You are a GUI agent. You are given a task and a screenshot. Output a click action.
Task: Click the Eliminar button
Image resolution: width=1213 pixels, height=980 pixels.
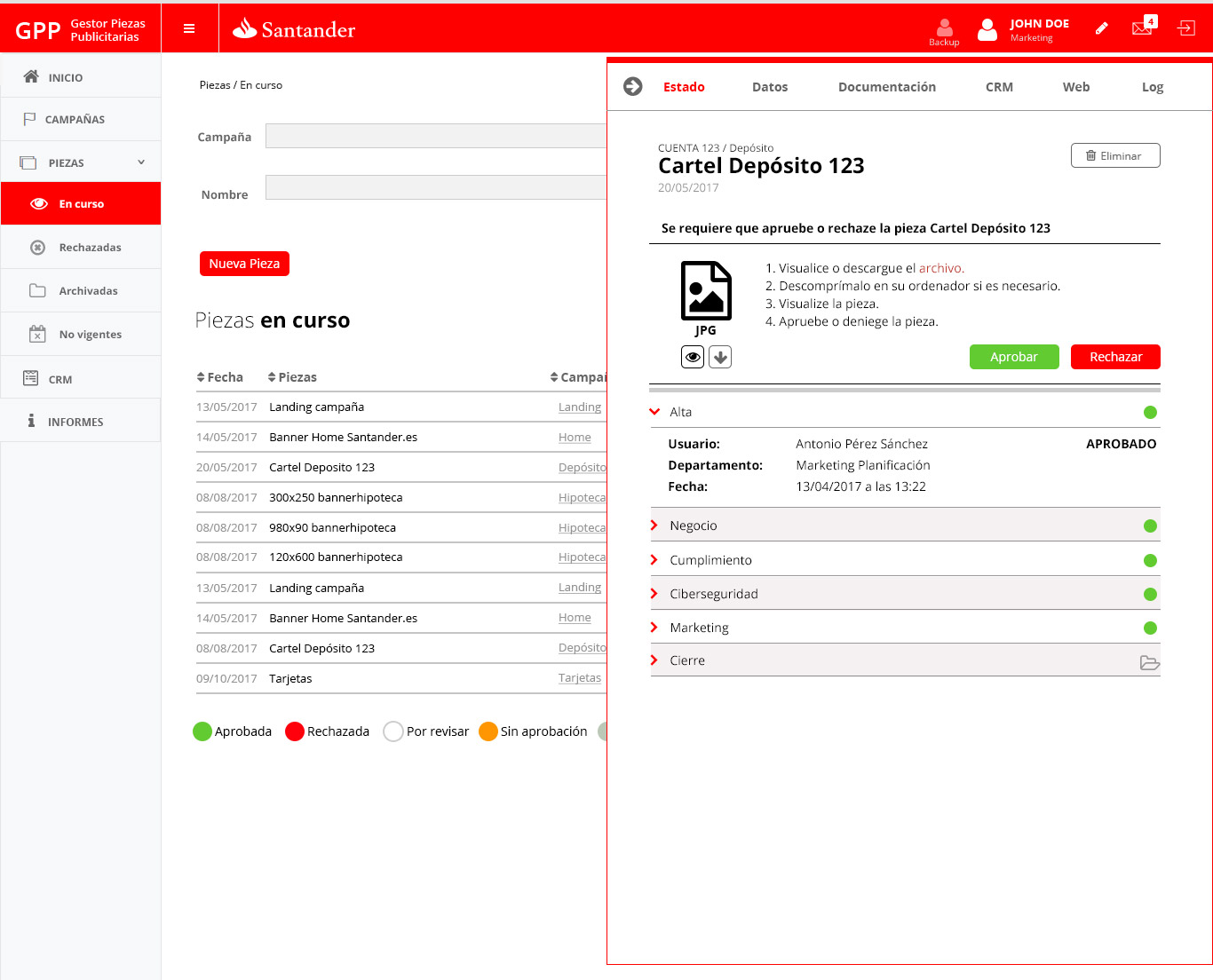(1115, 155)
